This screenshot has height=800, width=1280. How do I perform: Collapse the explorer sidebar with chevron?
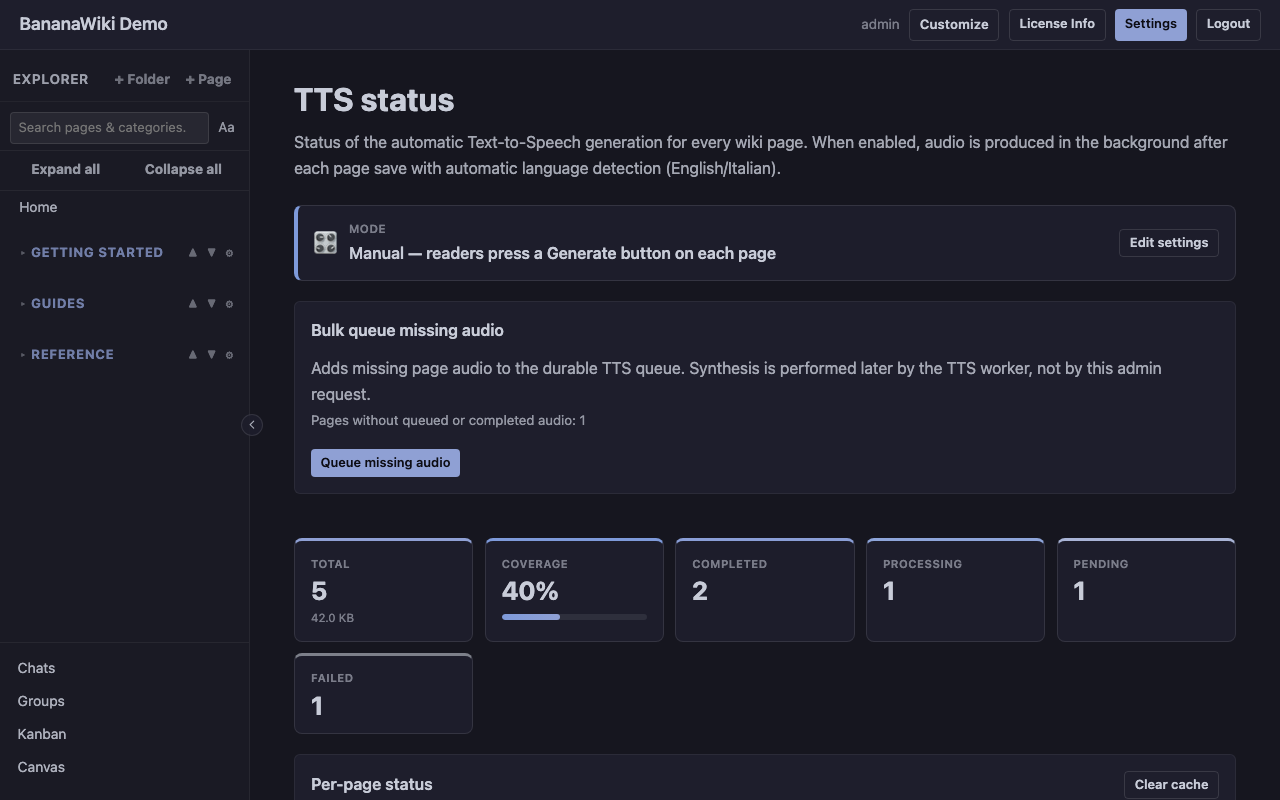(x=252, y=425)
